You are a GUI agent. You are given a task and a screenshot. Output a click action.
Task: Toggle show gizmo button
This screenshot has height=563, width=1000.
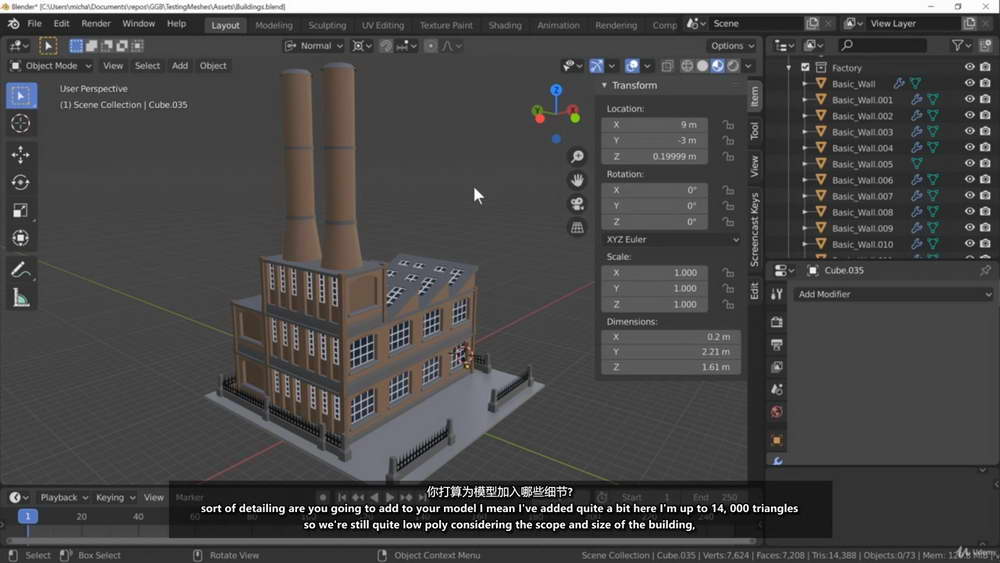coord(596,66)
